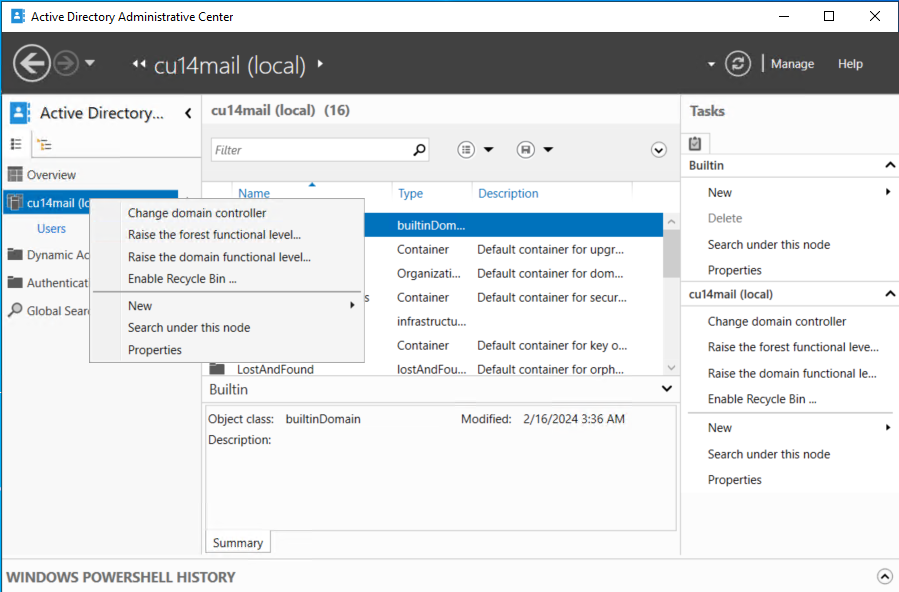Switch to the Summary tab

click(237, 543)
